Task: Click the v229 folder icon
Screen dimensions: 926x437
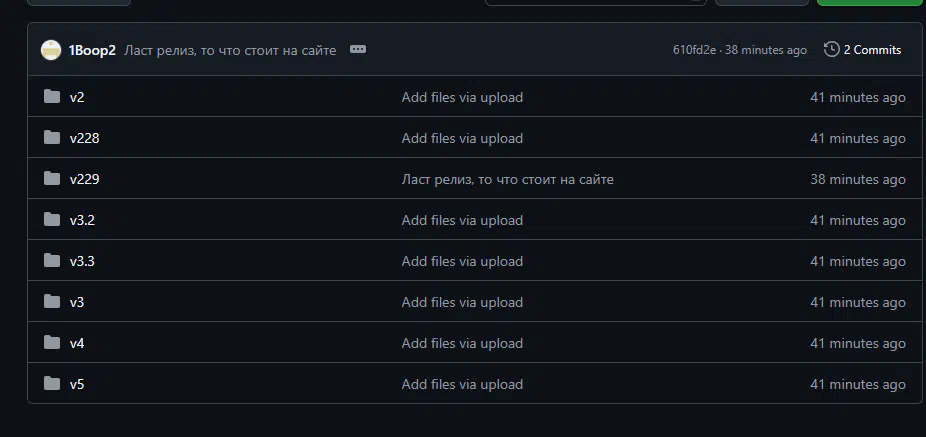Action: [52, 179]
